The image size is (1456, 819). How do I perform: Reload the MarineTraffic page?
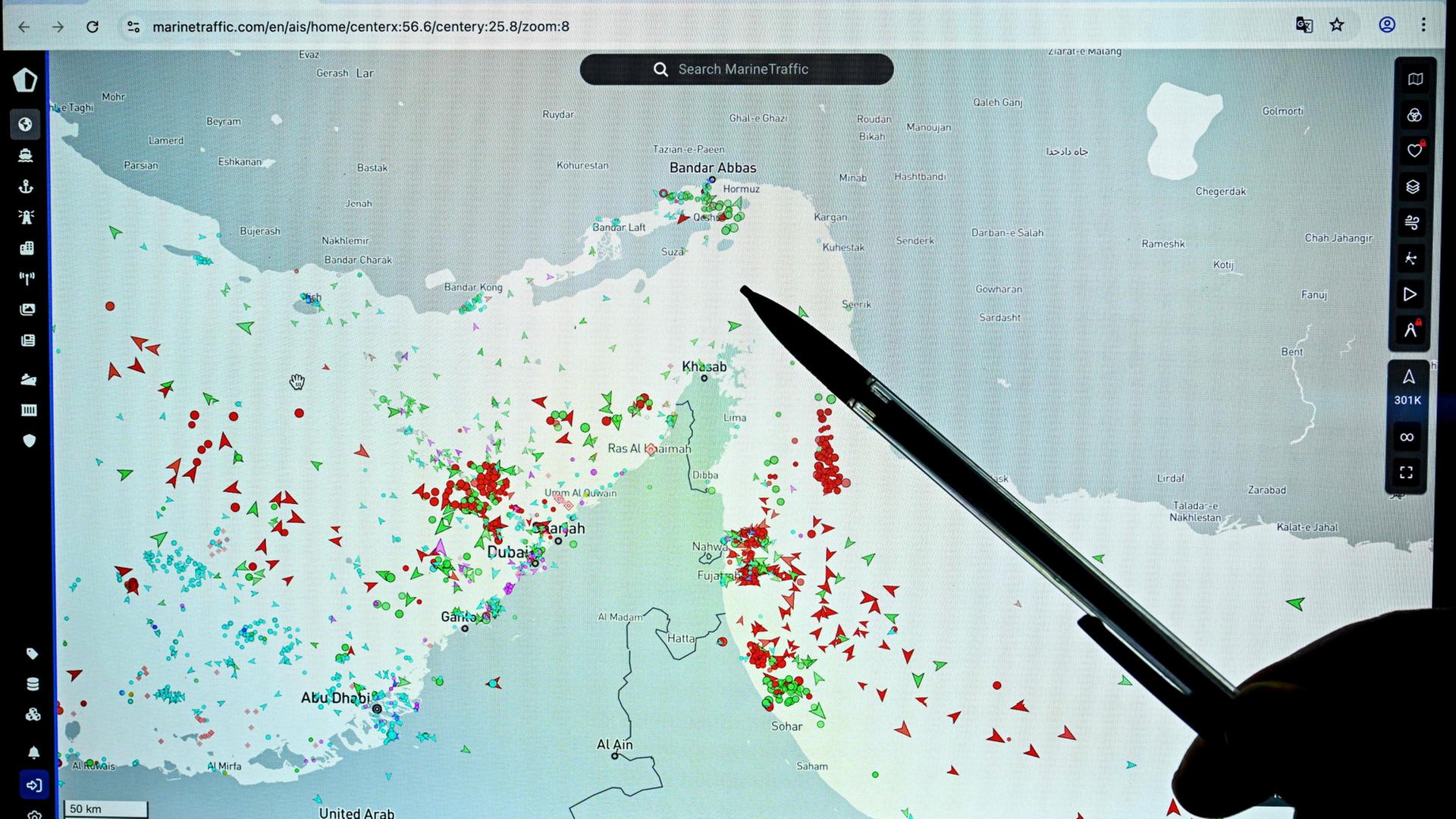(x=93, y=25)
